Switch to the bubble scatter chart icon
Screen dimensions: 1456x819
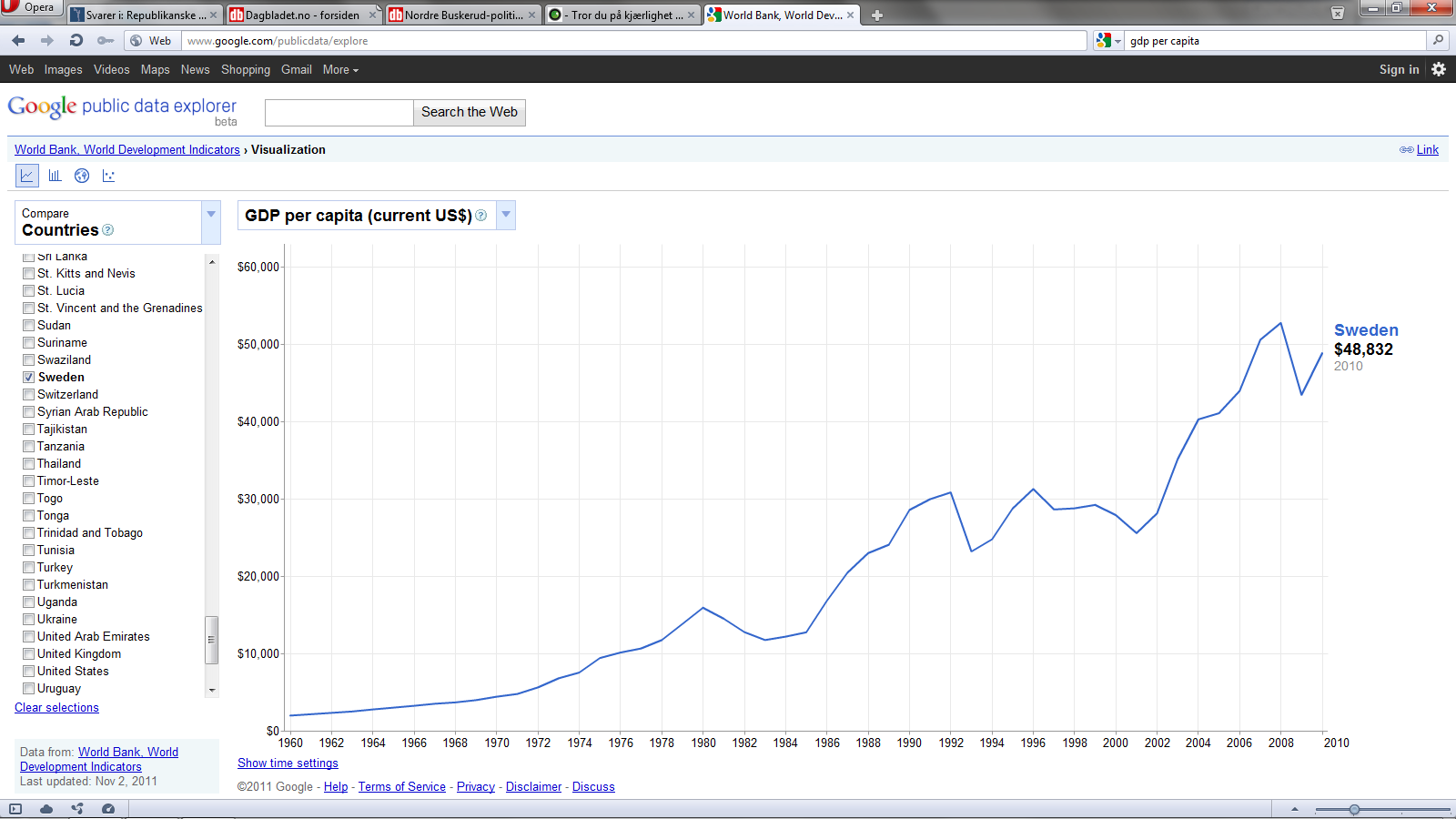click(x=109, y=176)
